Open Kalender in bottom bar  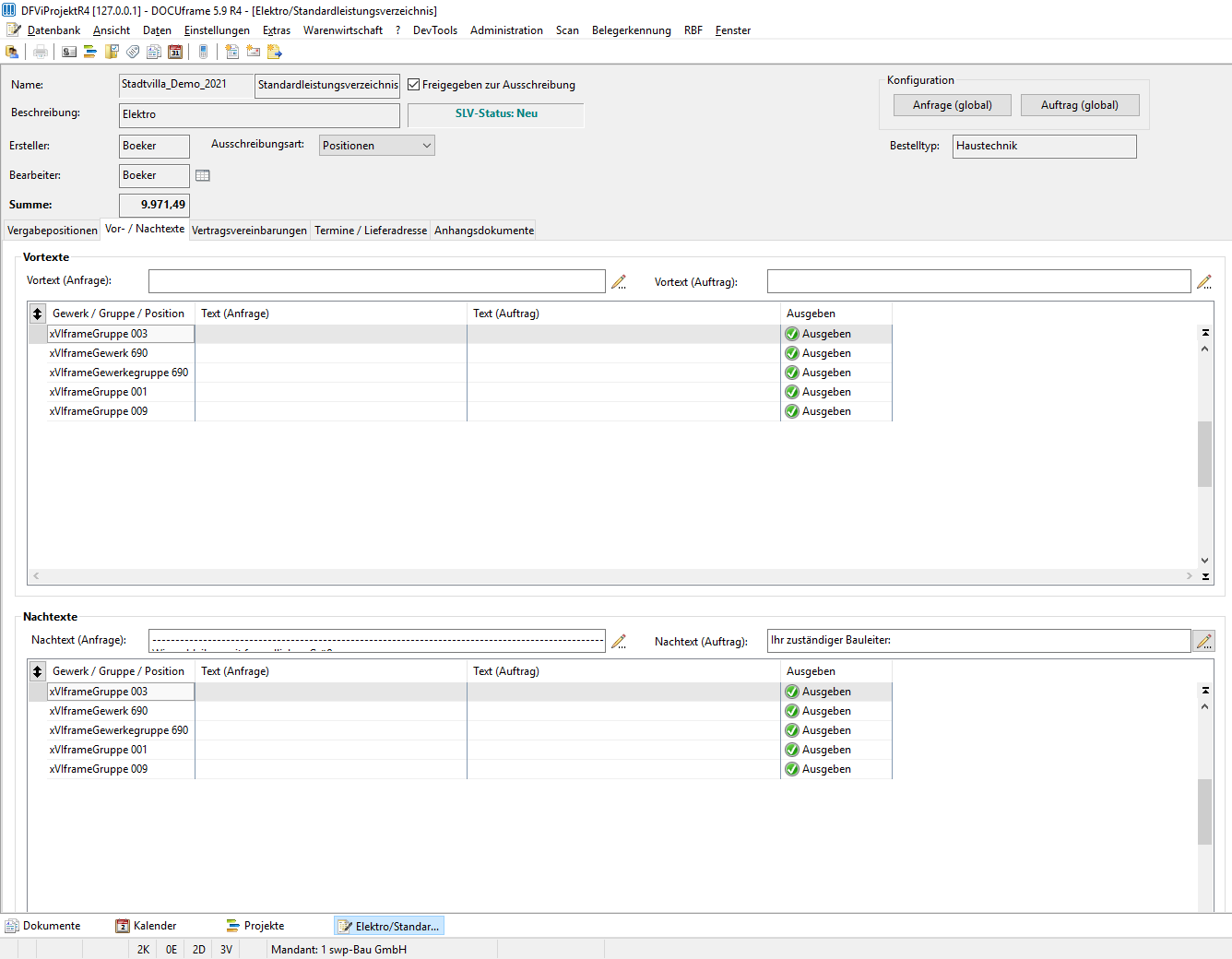click(x=147, y=926)
